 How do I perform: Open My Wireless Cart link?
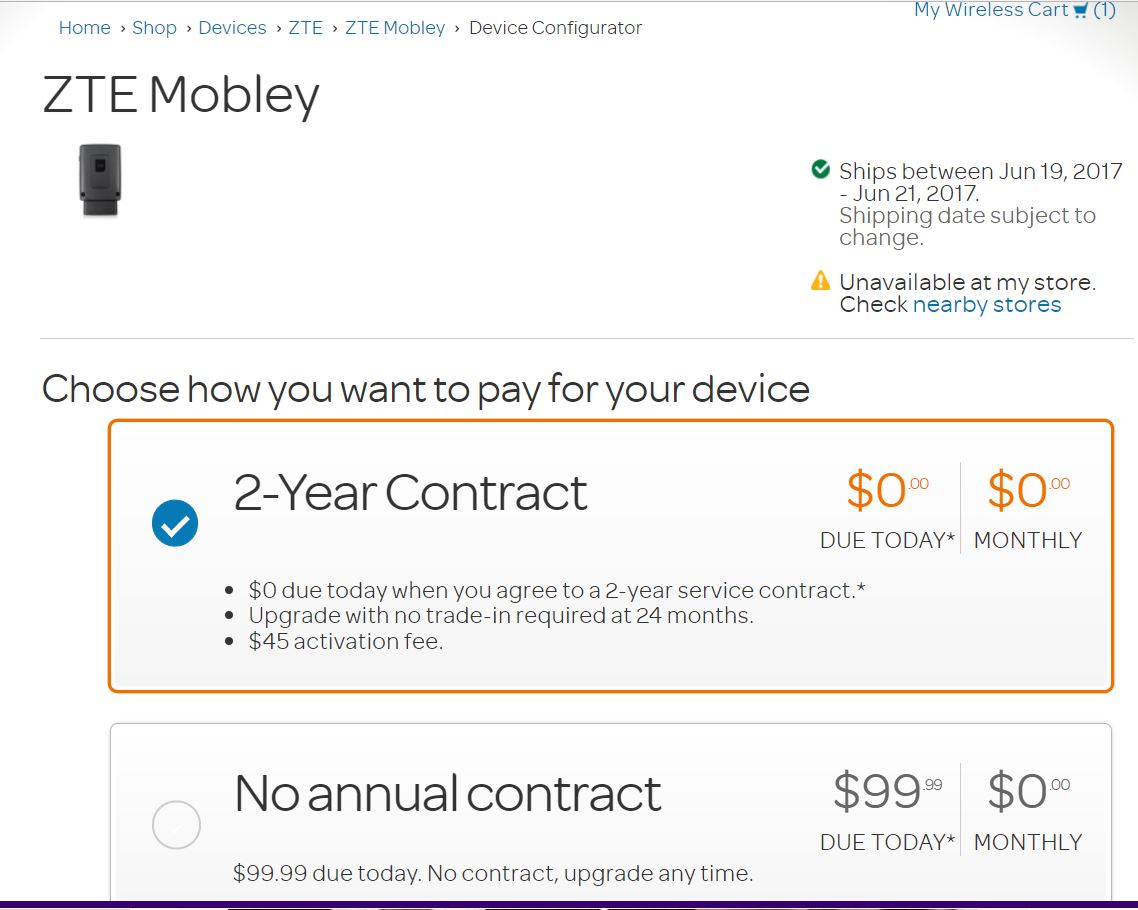pyautogui.click(x=990, y=10)
